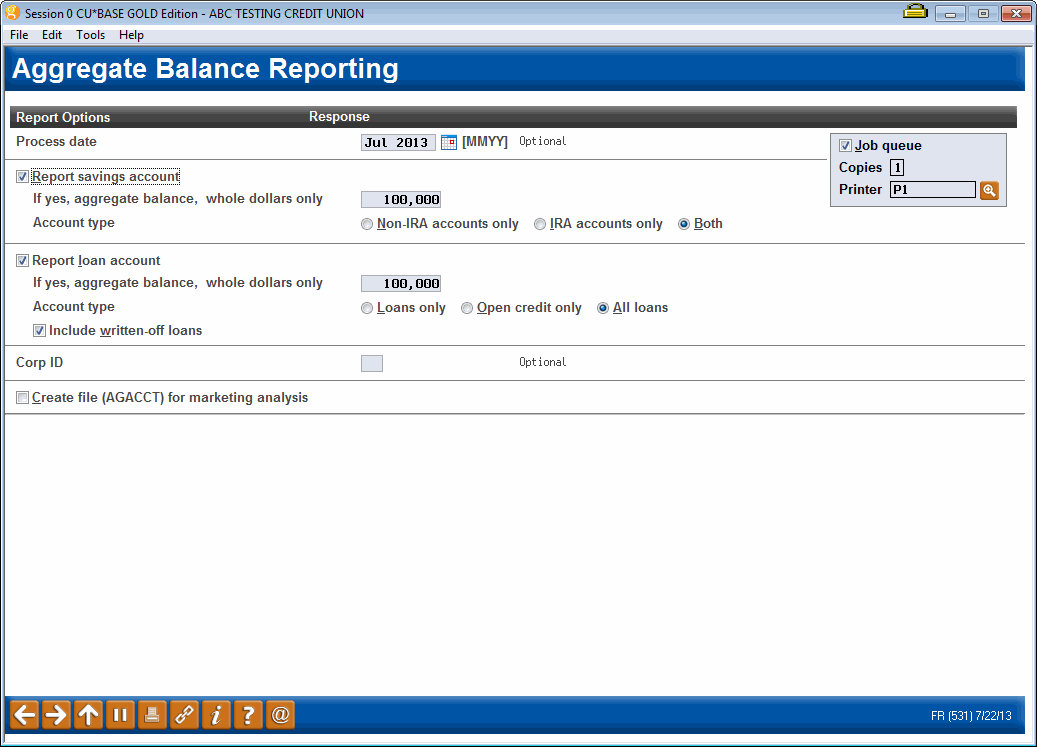
Task: Uncheck the Report savings account checkbox
Action: (22, 176)
